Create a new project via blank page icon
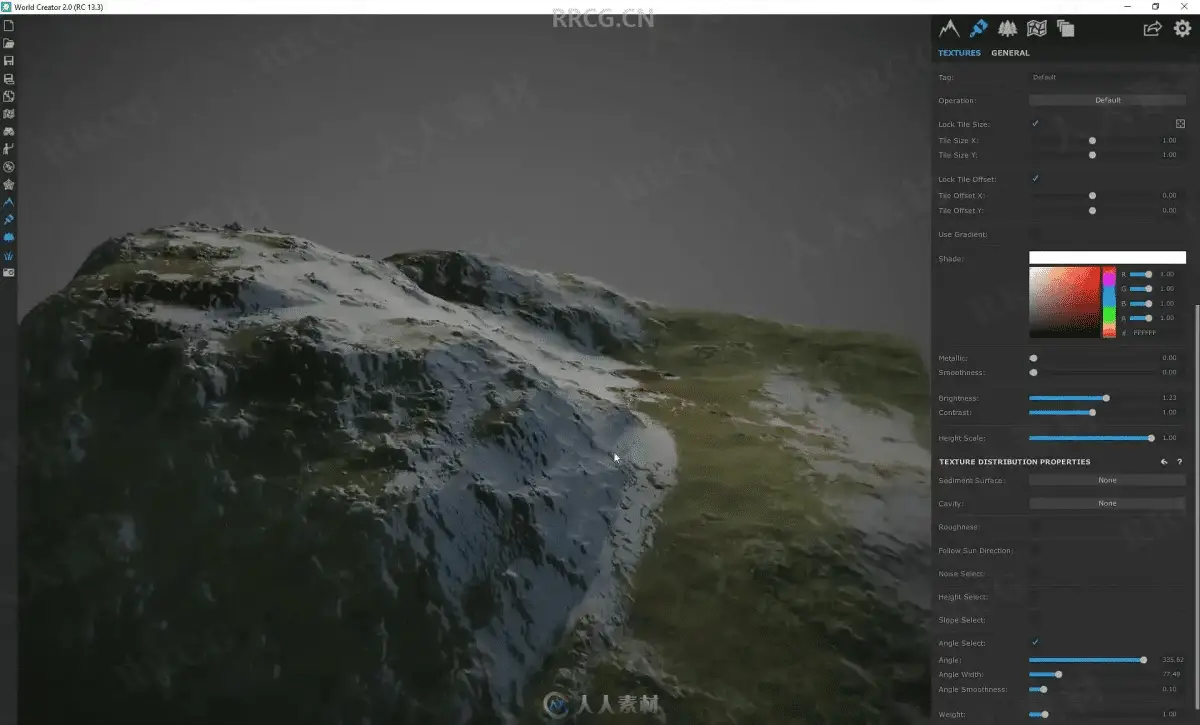Screen dimensions: 1200x725 point(8,26)
